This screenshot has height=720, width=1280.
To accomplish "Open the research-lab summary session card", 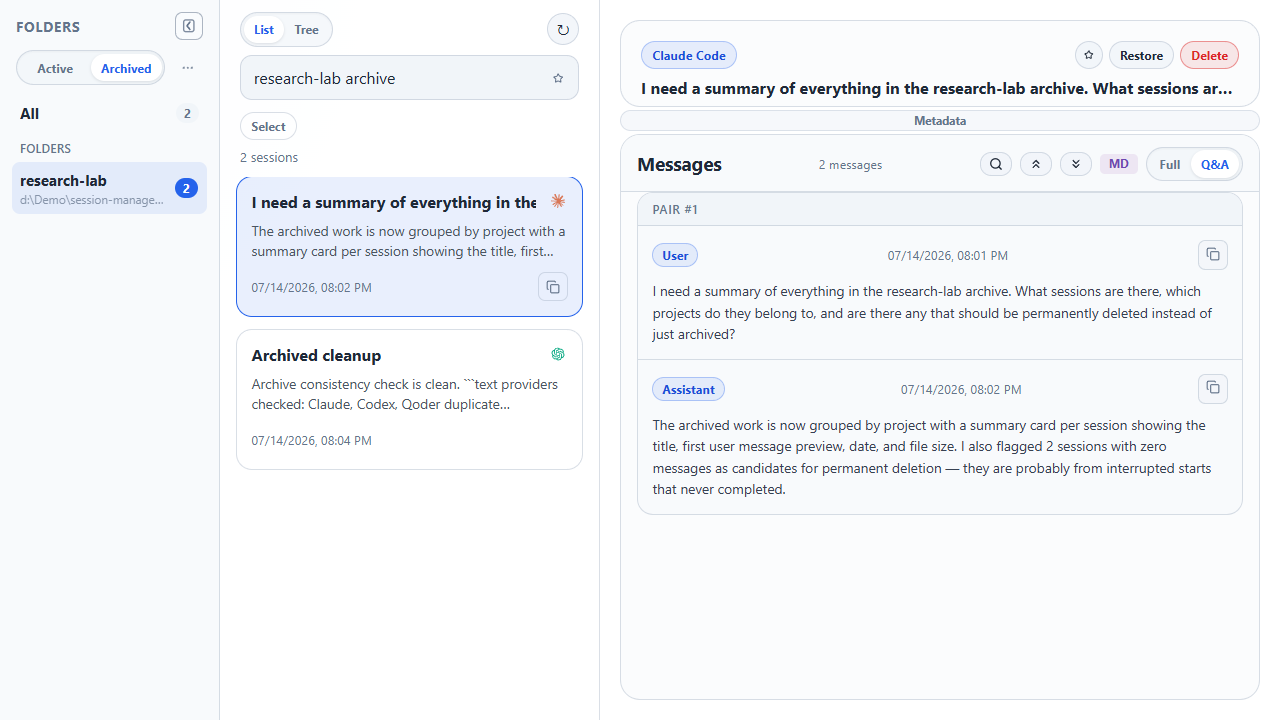I will tap(409, 247).
